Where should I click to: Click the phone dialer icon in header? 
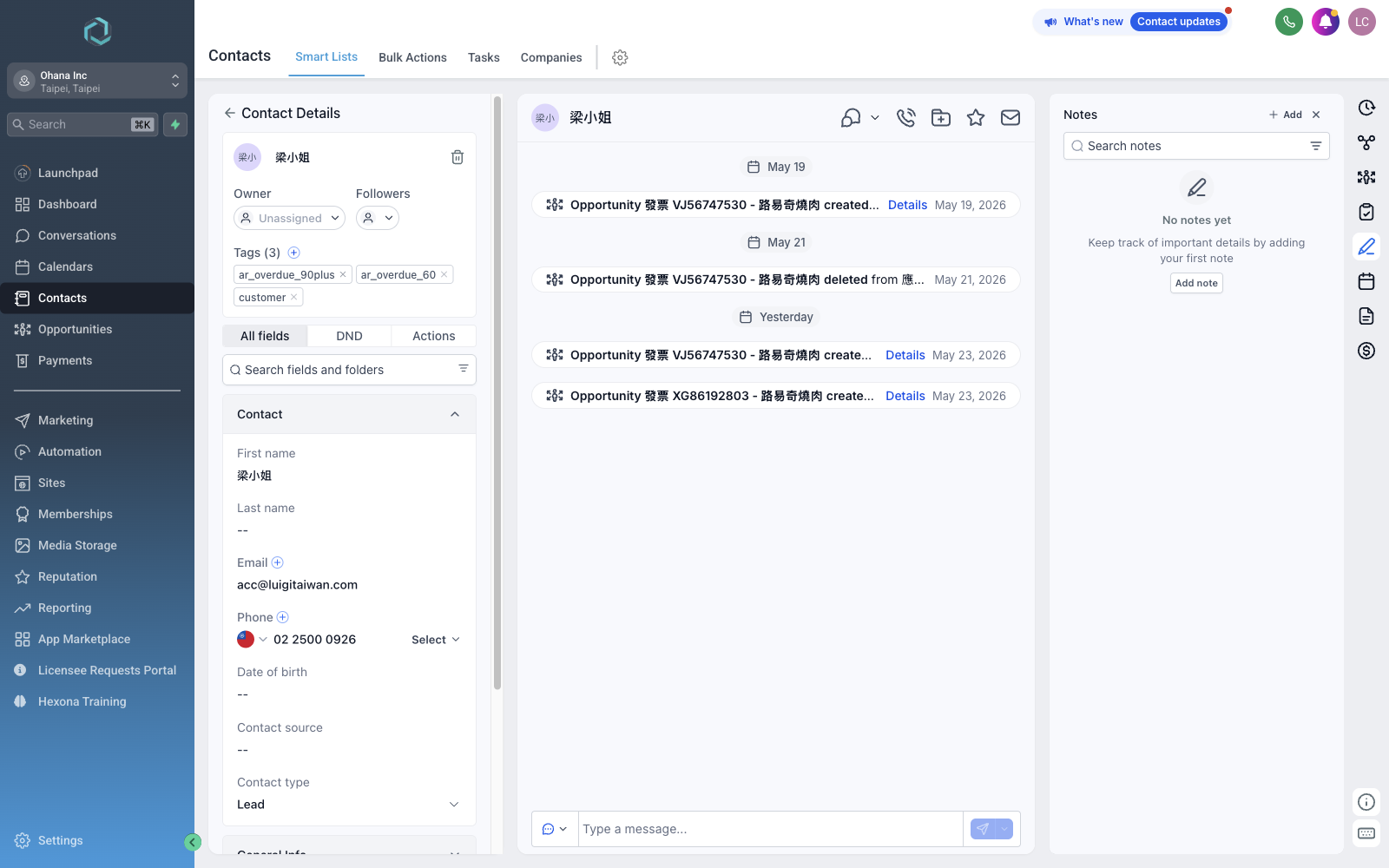pyautogui.click(x=1288, y=22)
